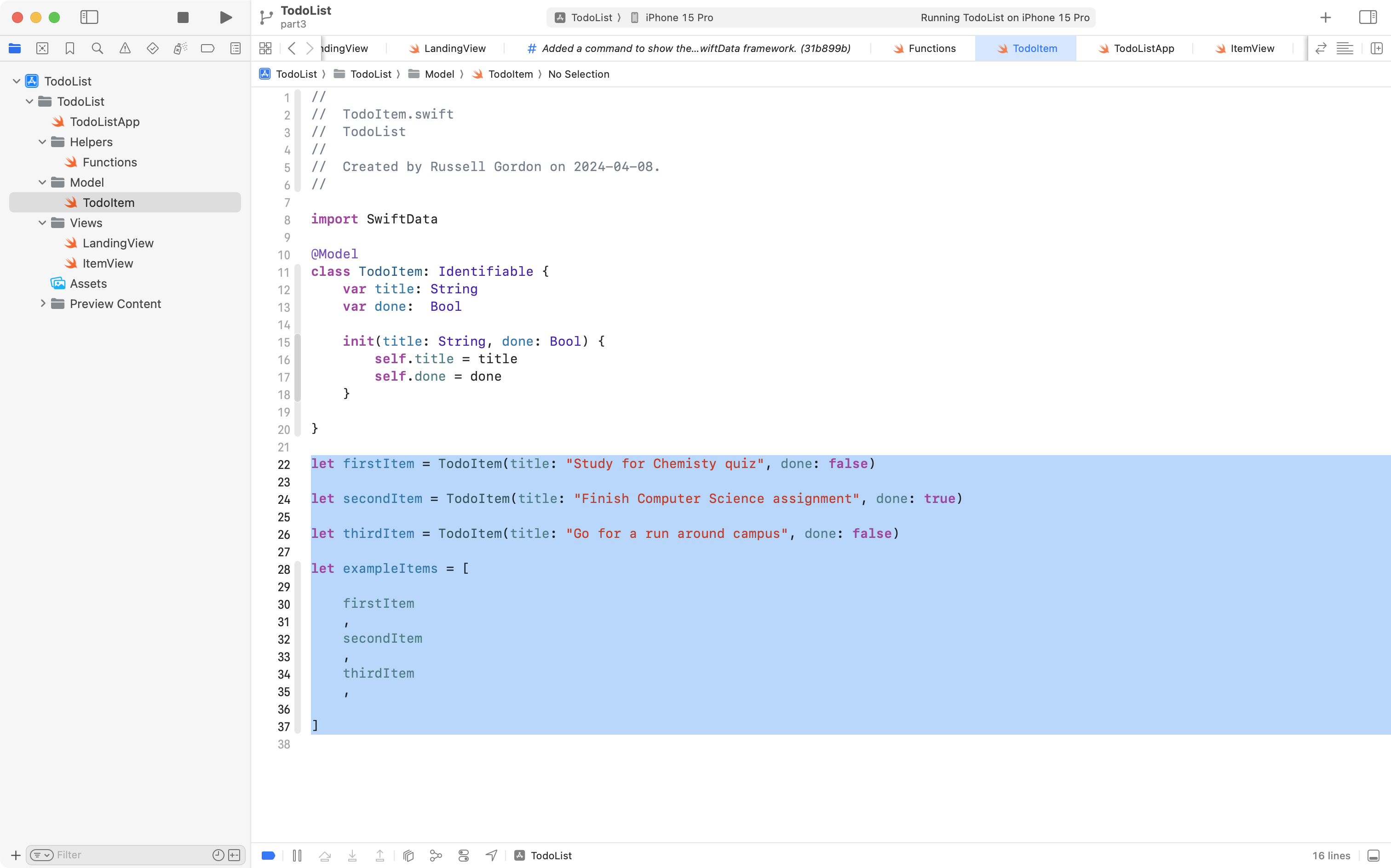Viewport: 1391px width, 868px height.
Task: Open the Debug navigator spray icon
Action: point(180,48)
